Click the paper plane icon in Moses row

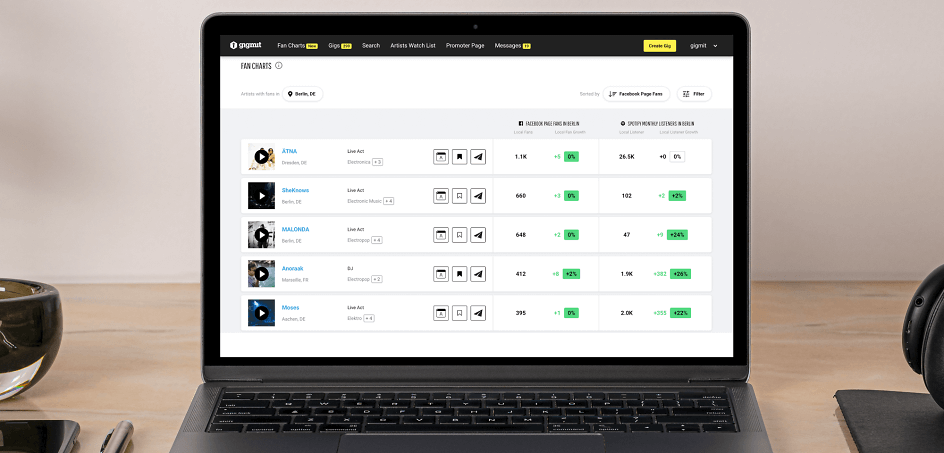[x=478, y=313]
